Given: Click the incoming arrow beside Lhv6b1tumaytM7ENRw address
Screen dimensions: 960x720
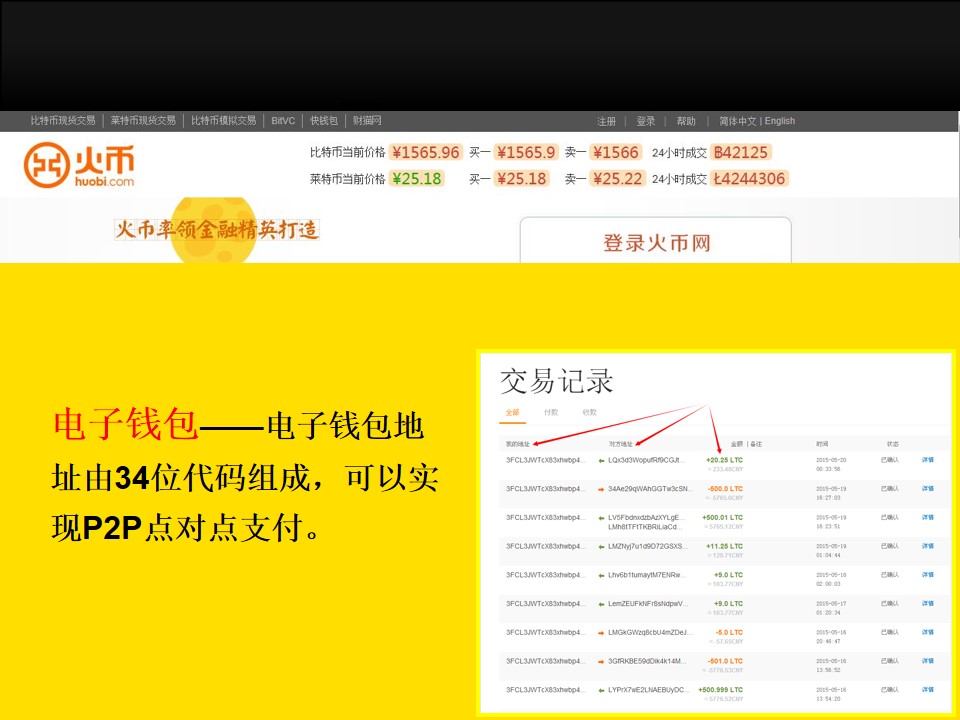Looking at the screenshot, I should point(601,576).
